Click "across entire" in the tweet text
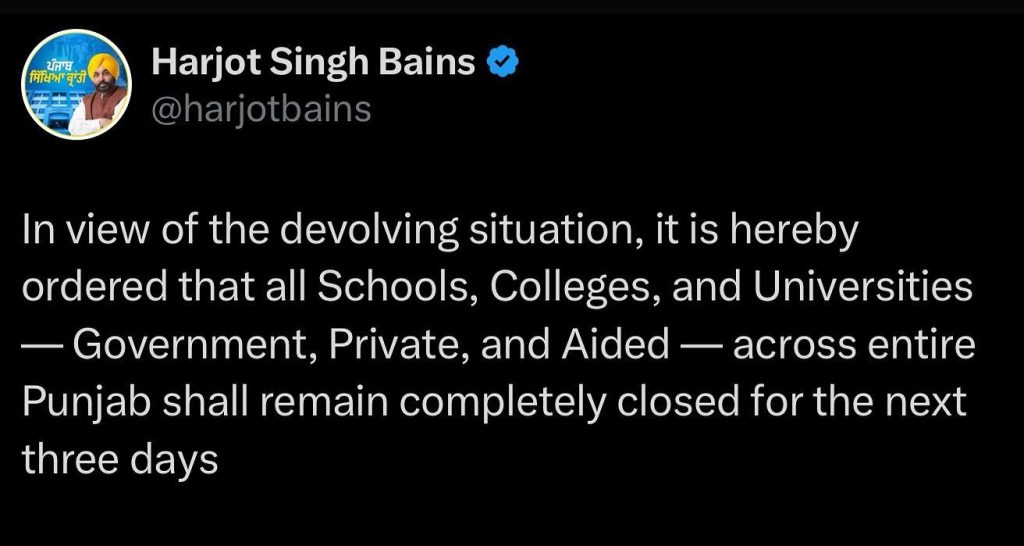Screen dimensions: 1024x546 (x=854, y=345)
